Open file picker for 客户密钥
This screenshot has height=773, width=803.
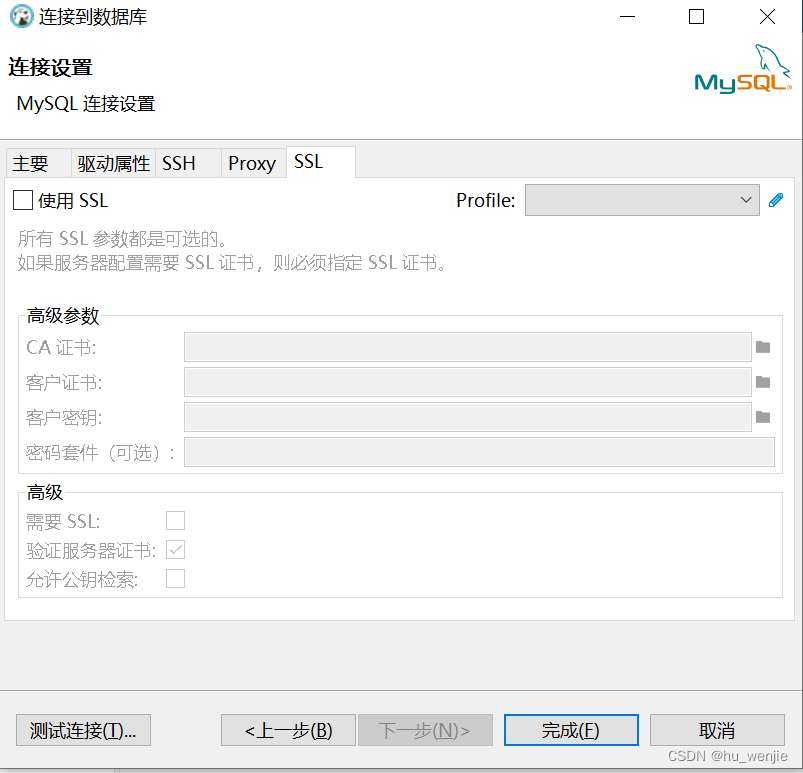[x=763, y=416]
